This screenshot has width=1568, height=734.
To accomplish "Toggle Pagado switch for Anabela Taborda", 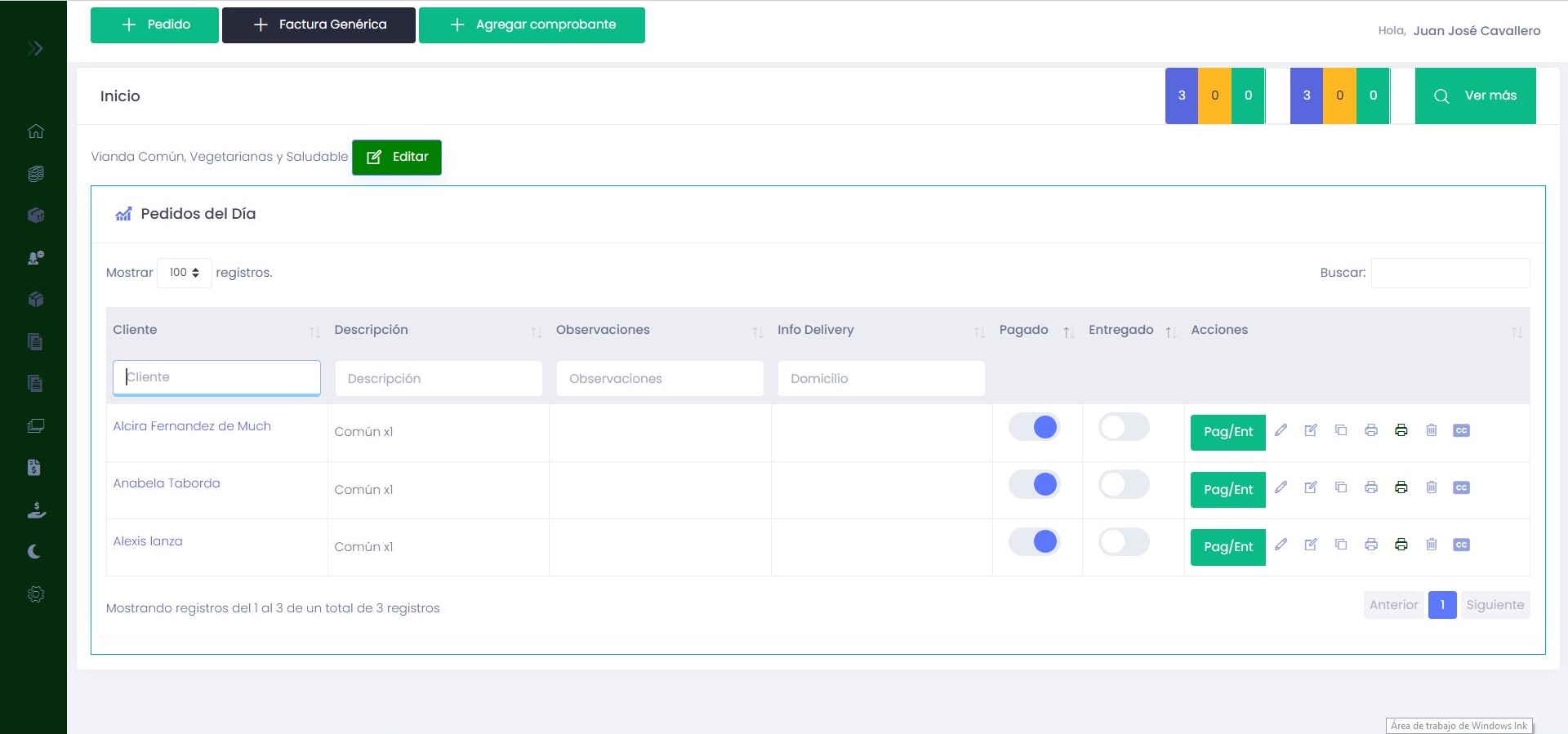I will pos(1035,484).
